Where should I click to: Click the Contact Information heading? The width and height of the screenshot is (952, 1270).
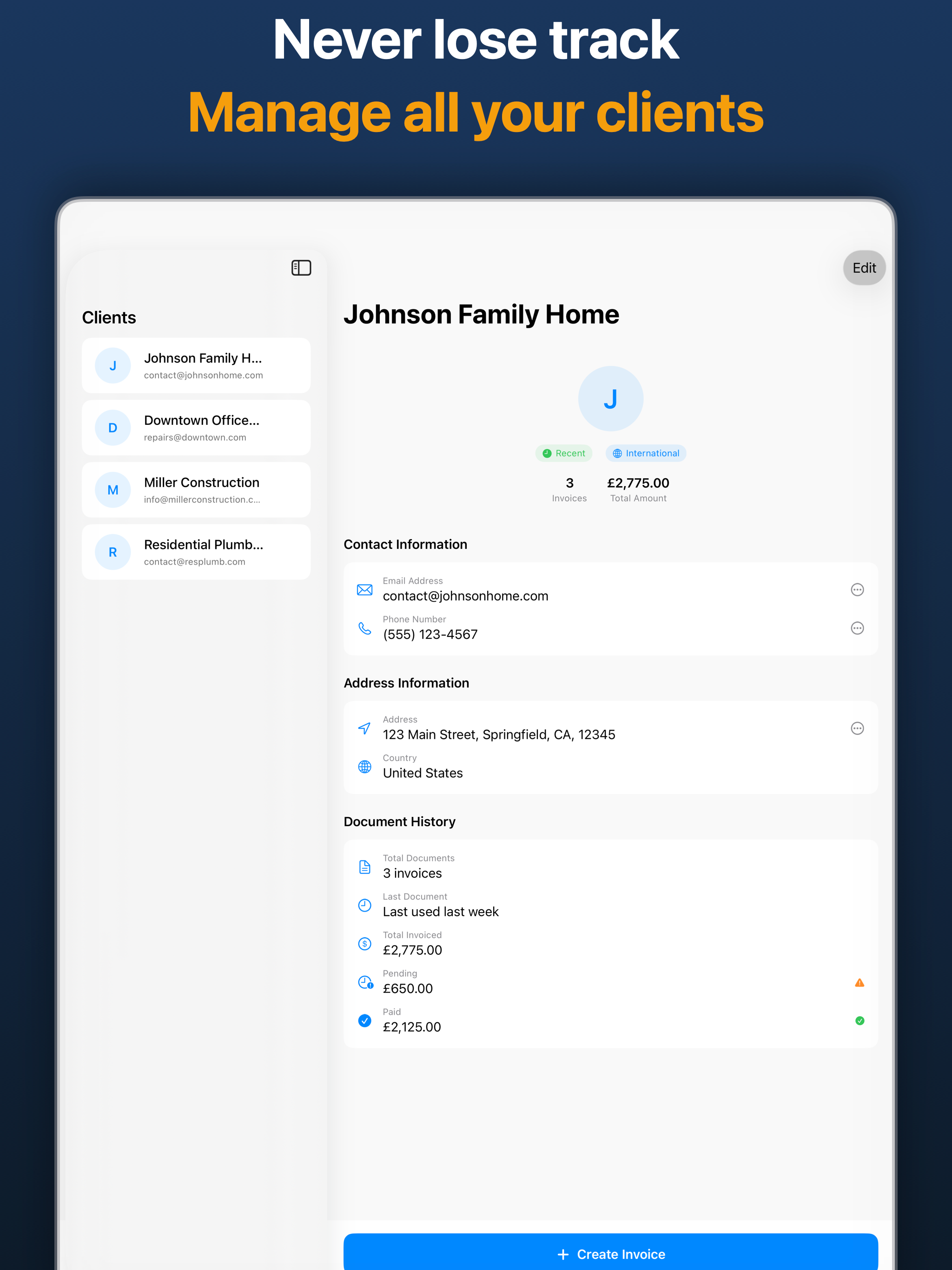(x=405, y=544)
